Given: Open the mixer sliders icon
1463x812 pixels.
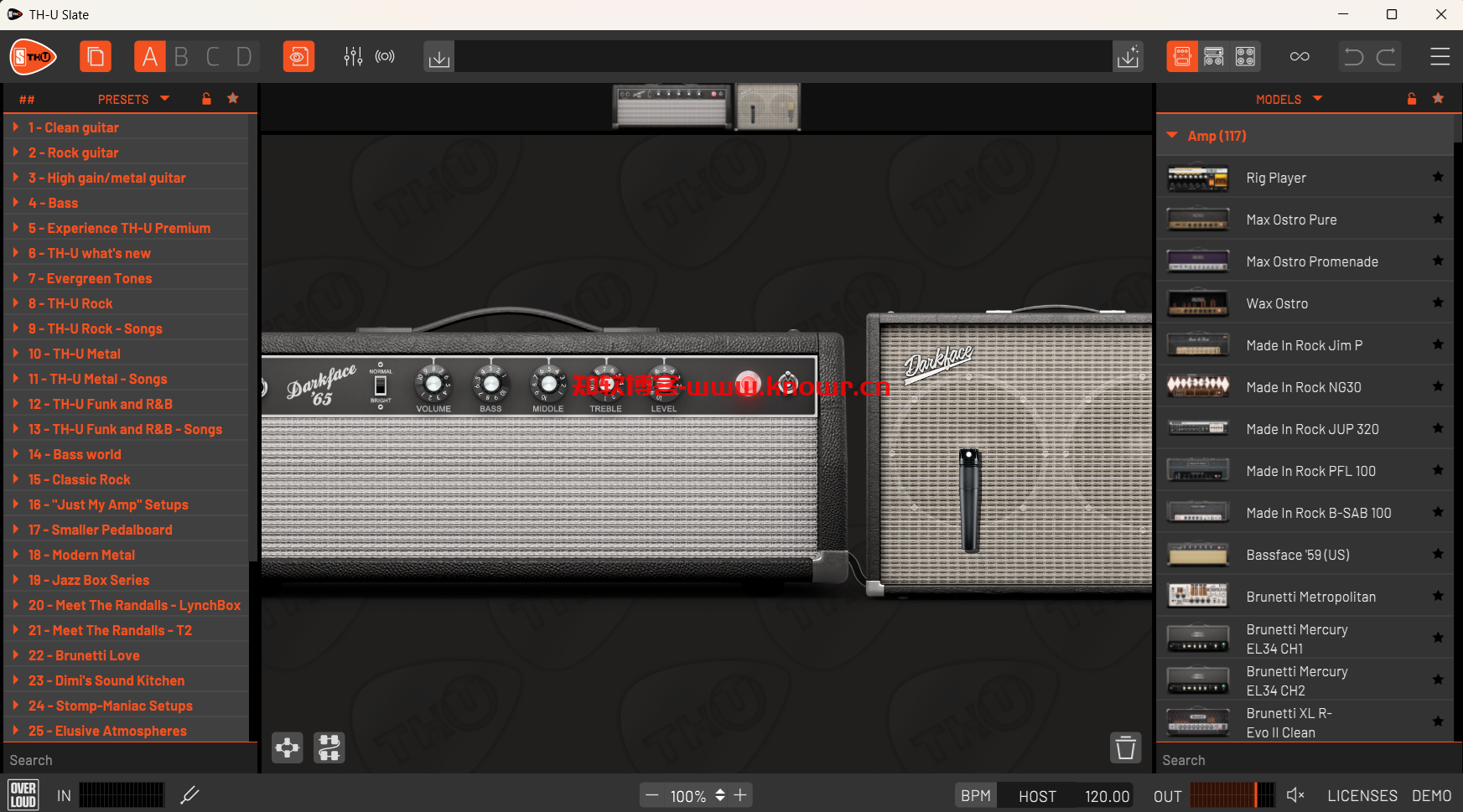Looking at the screenshot, I should (x=353, y=57).
